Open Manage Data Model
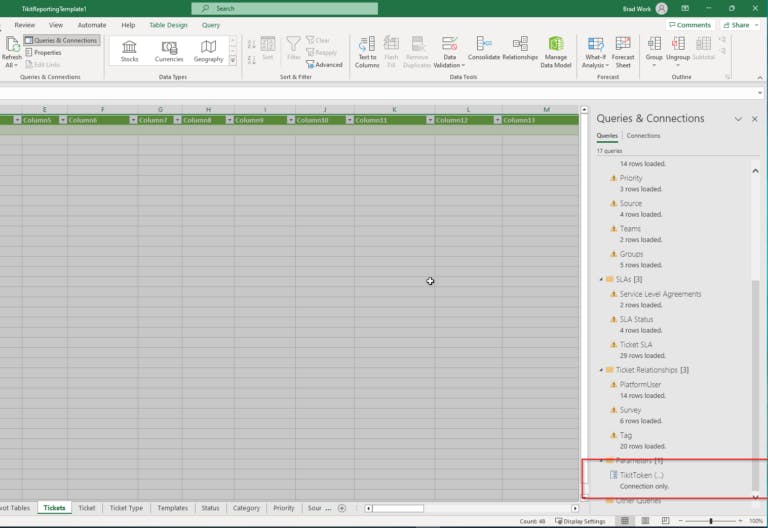768x528 pixels. click(x=555, y=52)
